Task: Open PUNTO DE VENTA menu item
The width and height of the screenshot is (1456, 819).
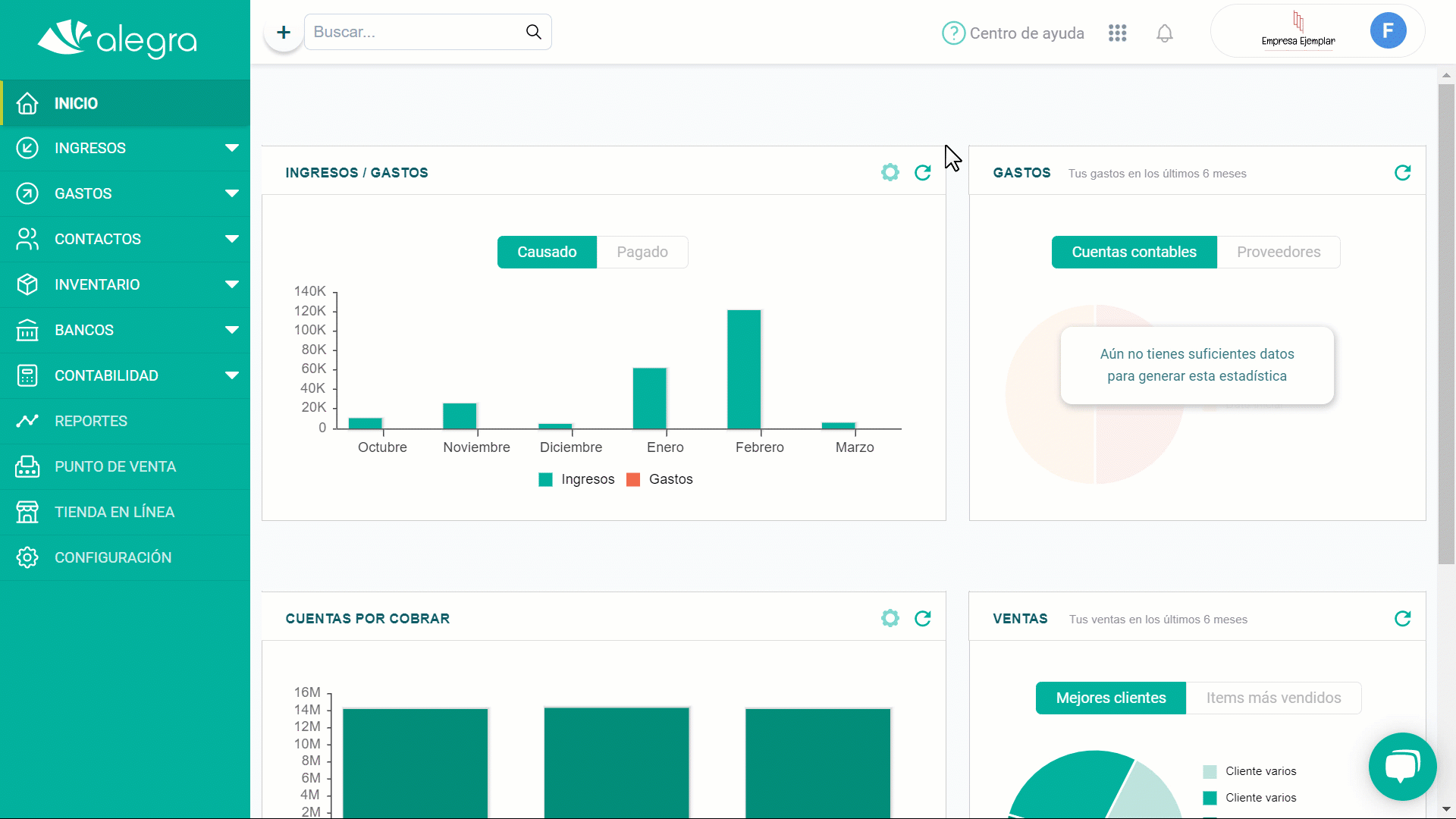Action: [x=125, y=466]
